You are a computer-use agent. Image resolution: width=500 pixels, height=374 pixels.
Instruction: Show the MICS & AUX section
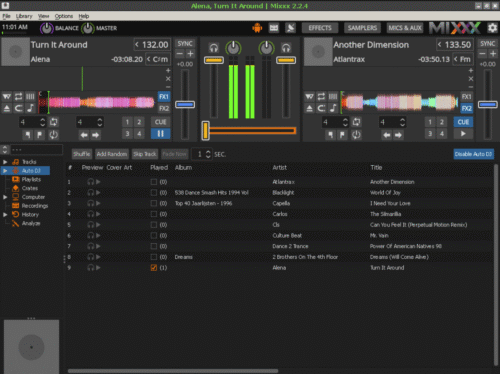[405, 28]
